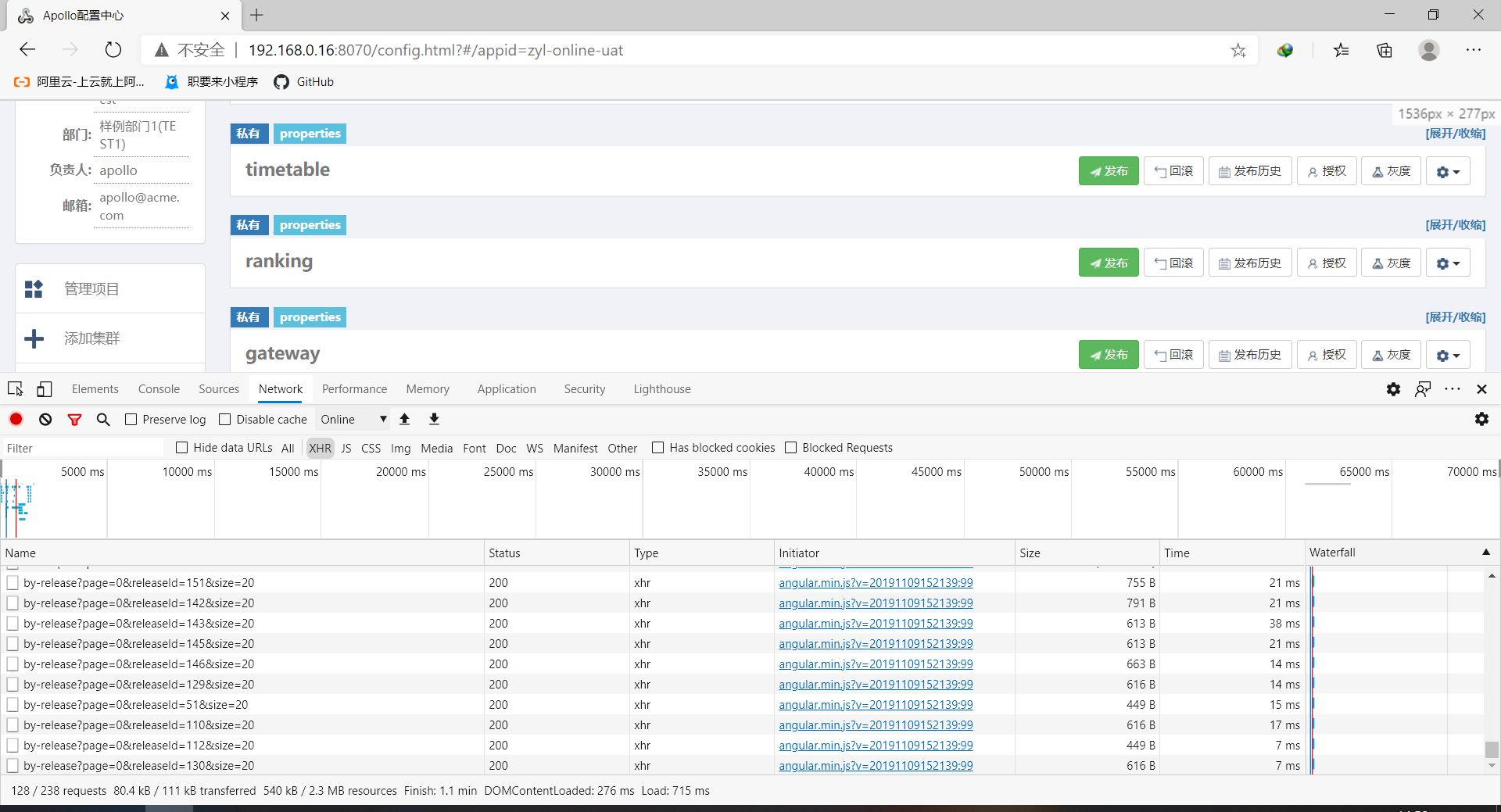Focus the network Filter text field
The image size is (1501, 812).
coord(84,449)
